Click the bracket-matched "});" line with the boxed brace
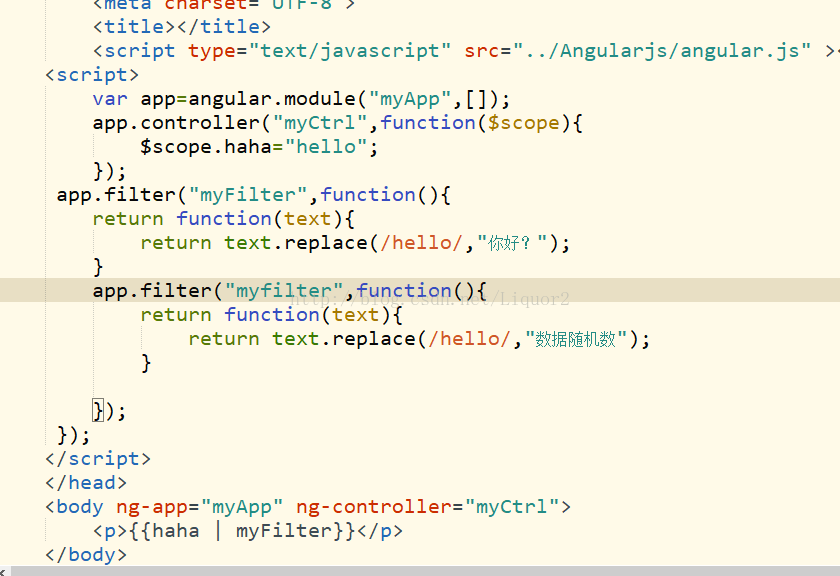The image size is (840, 576). coord(109,412)
